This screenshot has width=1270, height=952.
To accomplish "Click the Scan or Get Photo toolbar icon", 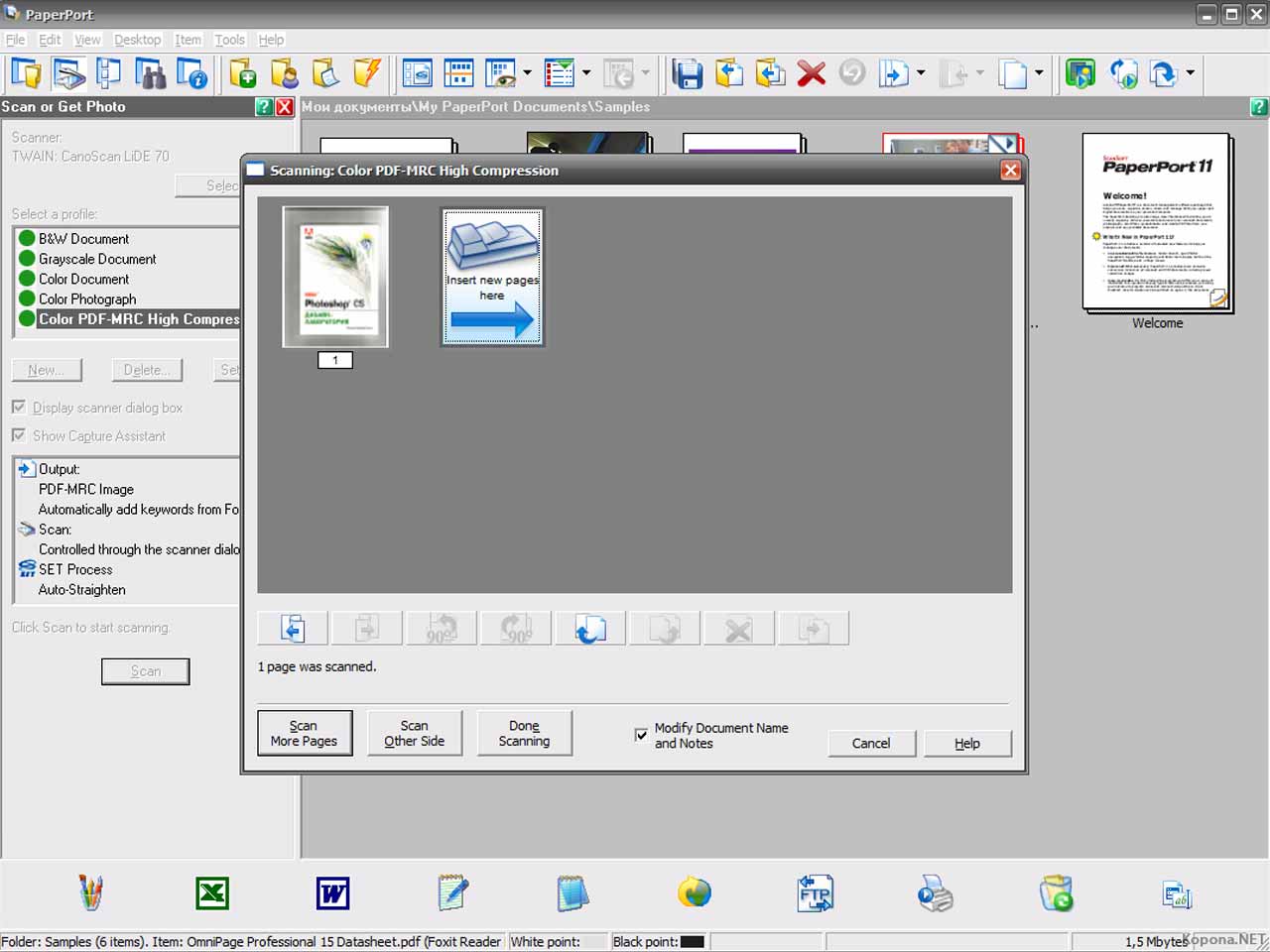I will tap(67, 73).
